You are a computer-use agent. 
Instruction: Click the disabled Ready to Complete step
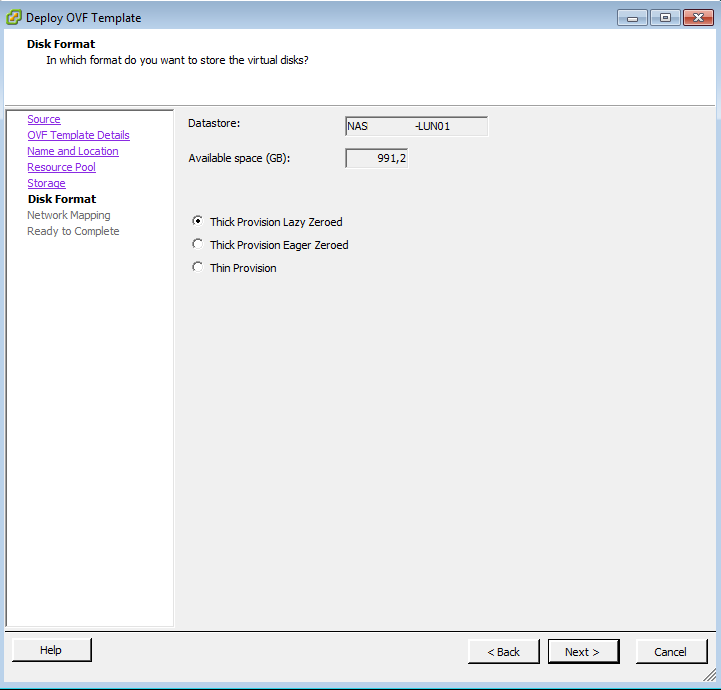click(73, 231)
